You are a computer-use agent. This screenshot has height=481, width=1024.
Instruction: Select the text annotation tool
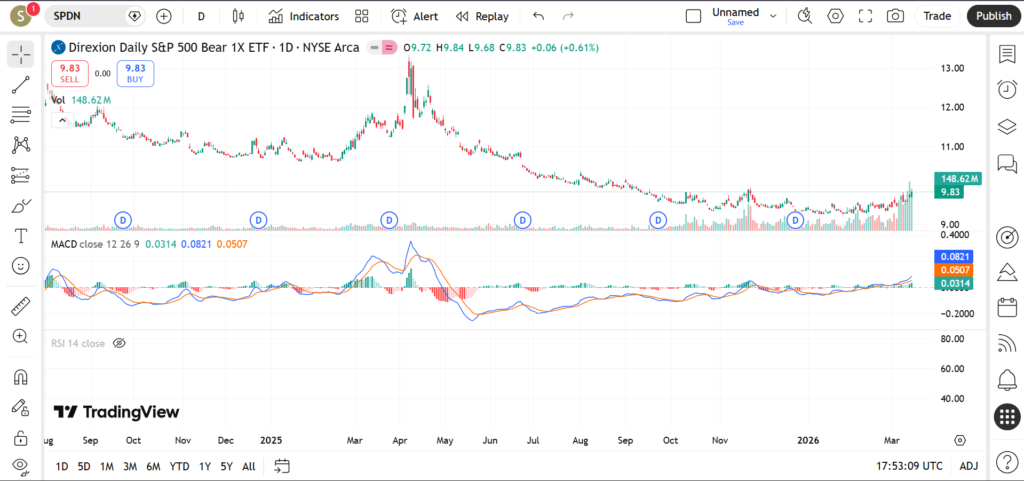(20, 236)
